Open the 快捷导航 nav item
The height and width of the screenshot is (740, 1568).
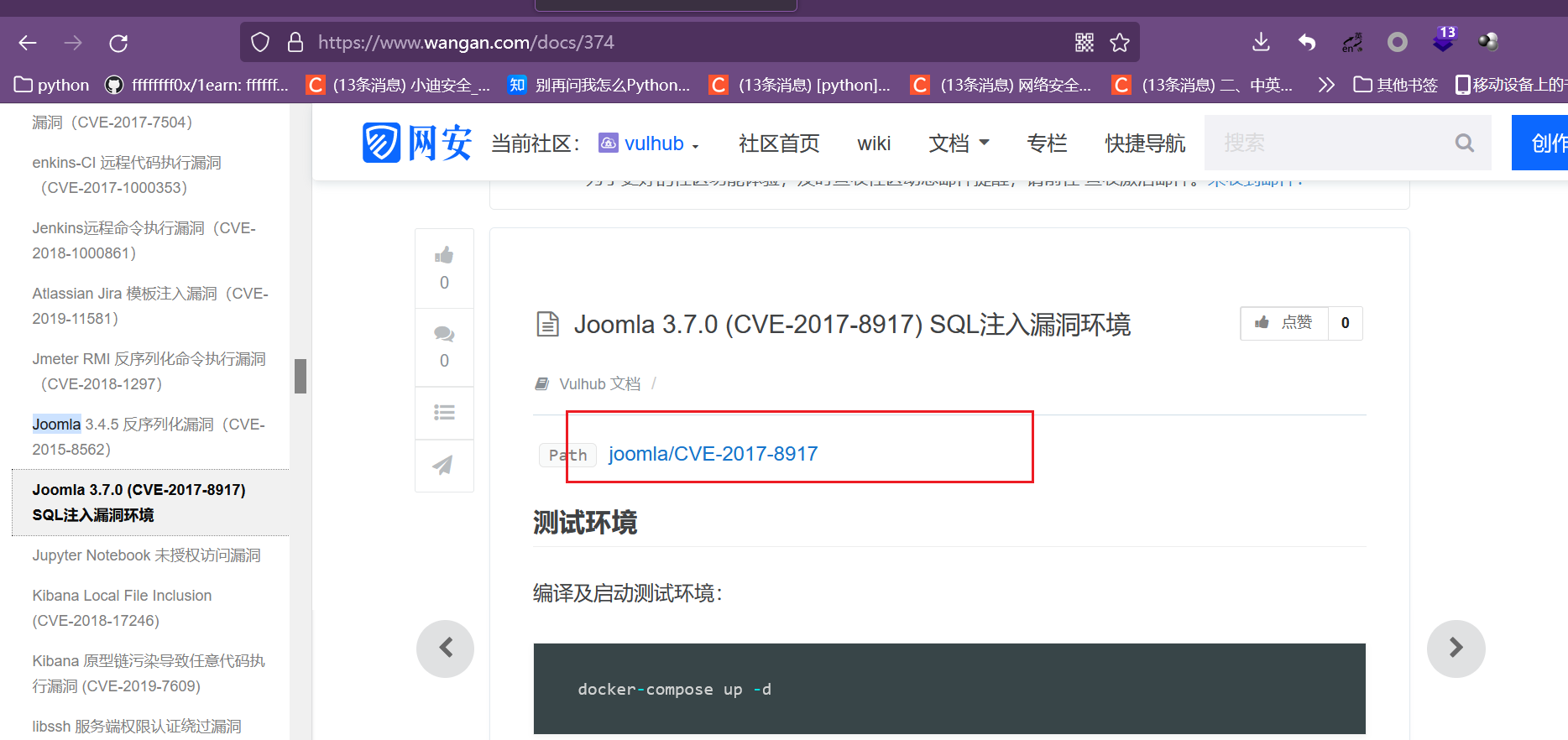click(1145, 143)
